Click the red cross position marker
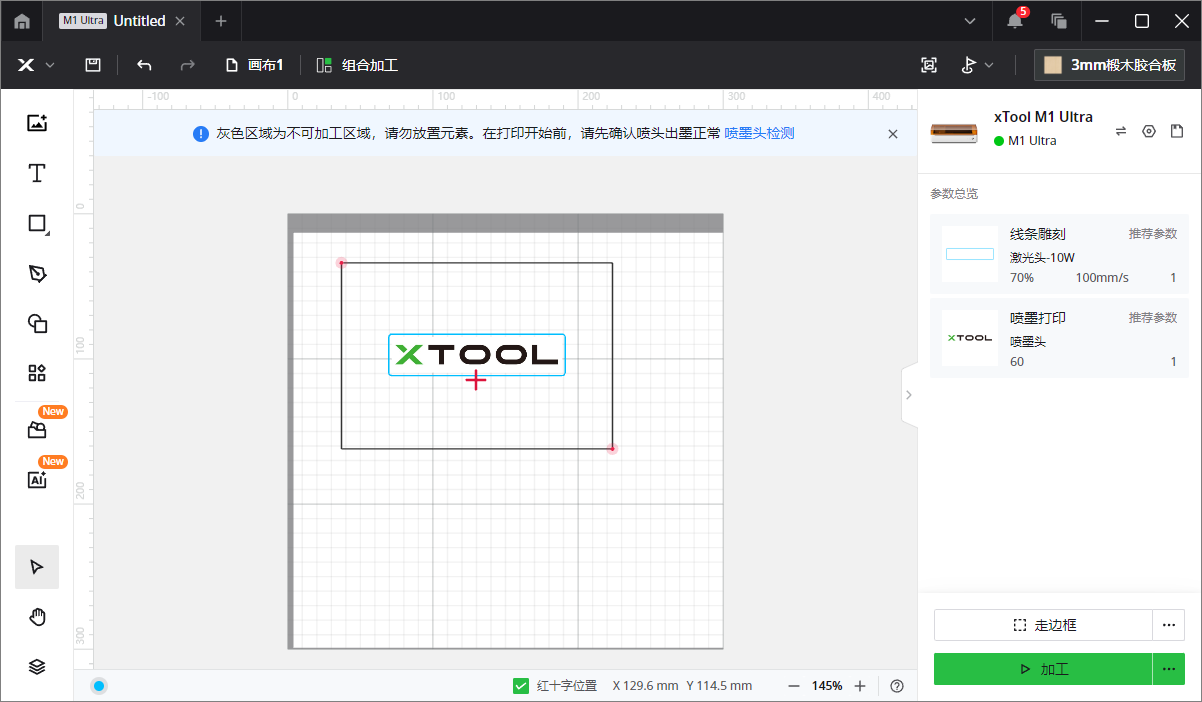The image size is (1202, 702). pyautogui.click(x=476, y=380)
